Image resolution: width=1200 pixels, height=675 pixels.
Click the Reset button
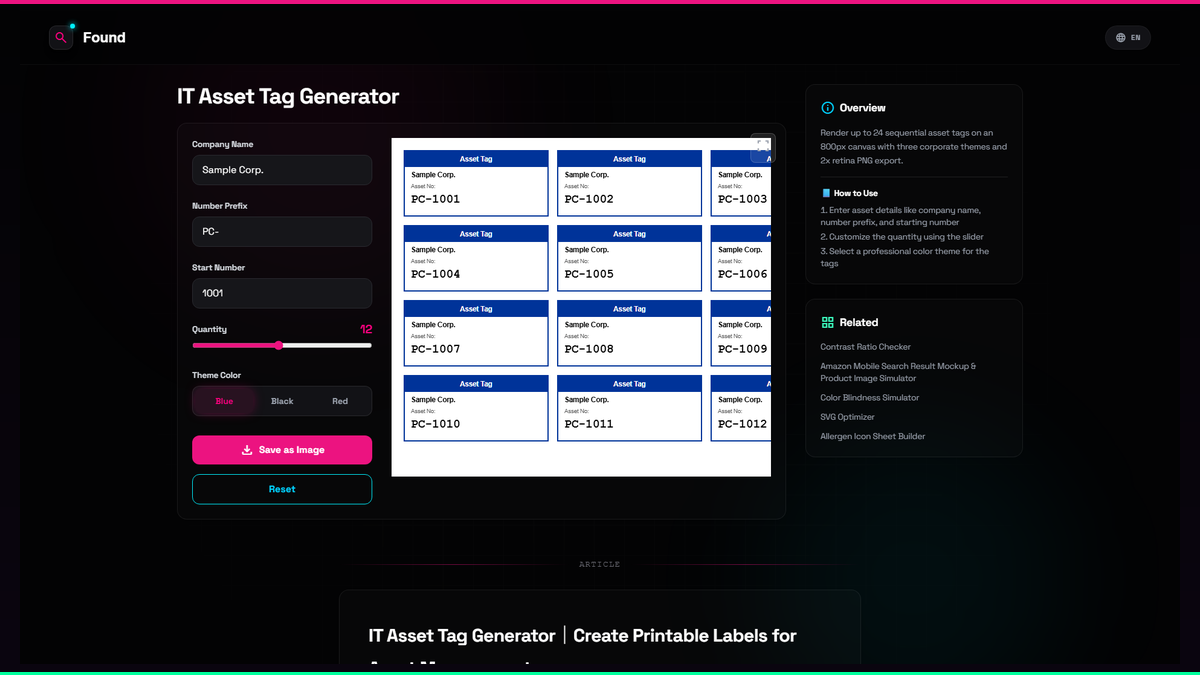(282, 489)
